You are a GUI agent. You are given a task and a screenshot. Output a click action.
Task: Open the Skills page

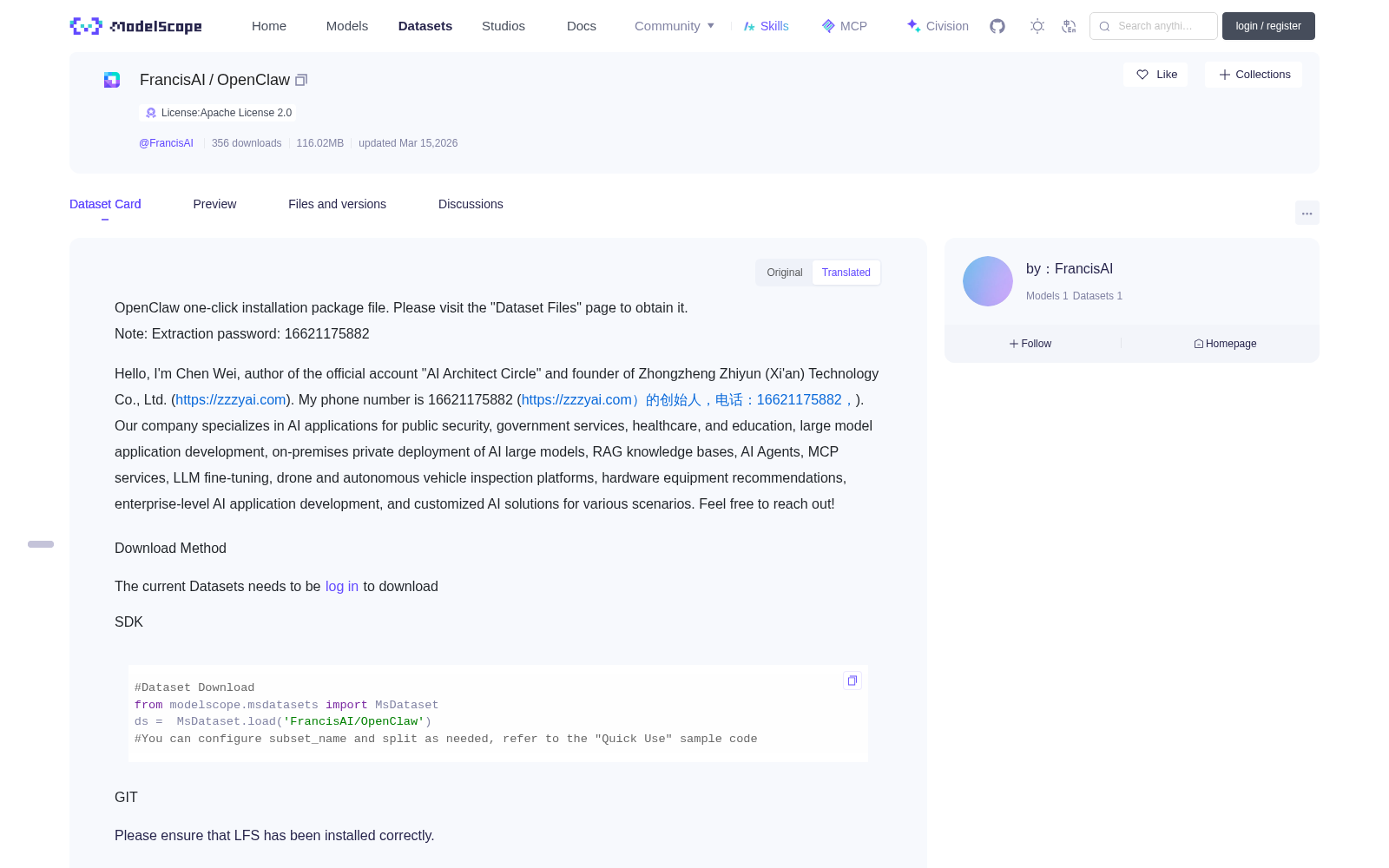766,26
